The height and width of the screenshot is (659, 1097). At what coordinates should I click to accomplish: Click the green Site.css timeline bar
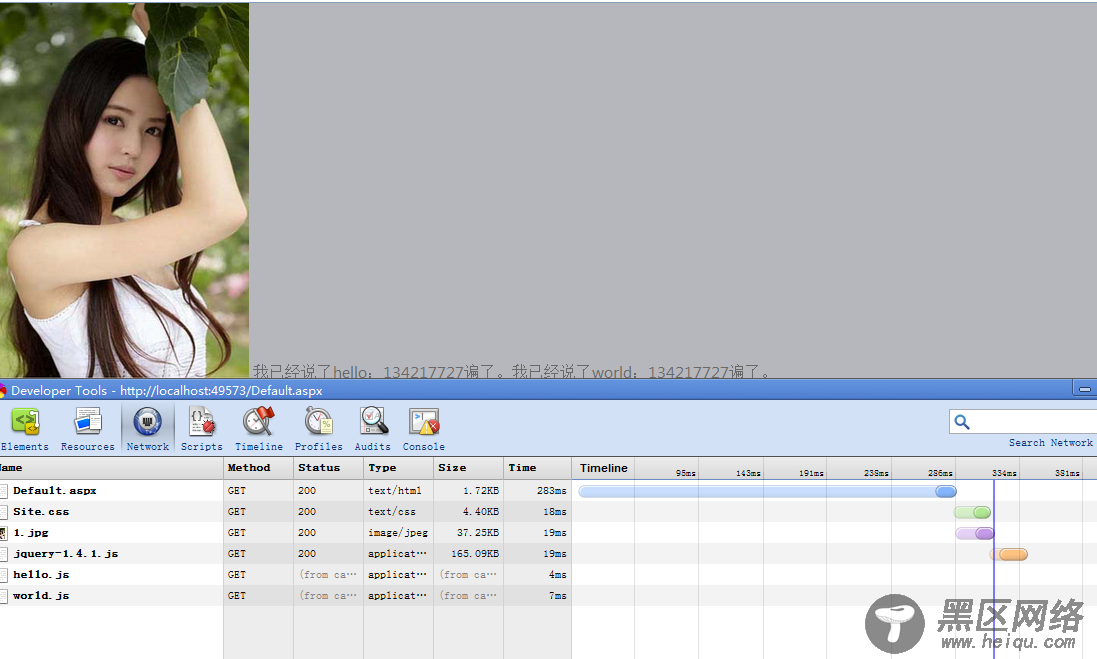972,512
